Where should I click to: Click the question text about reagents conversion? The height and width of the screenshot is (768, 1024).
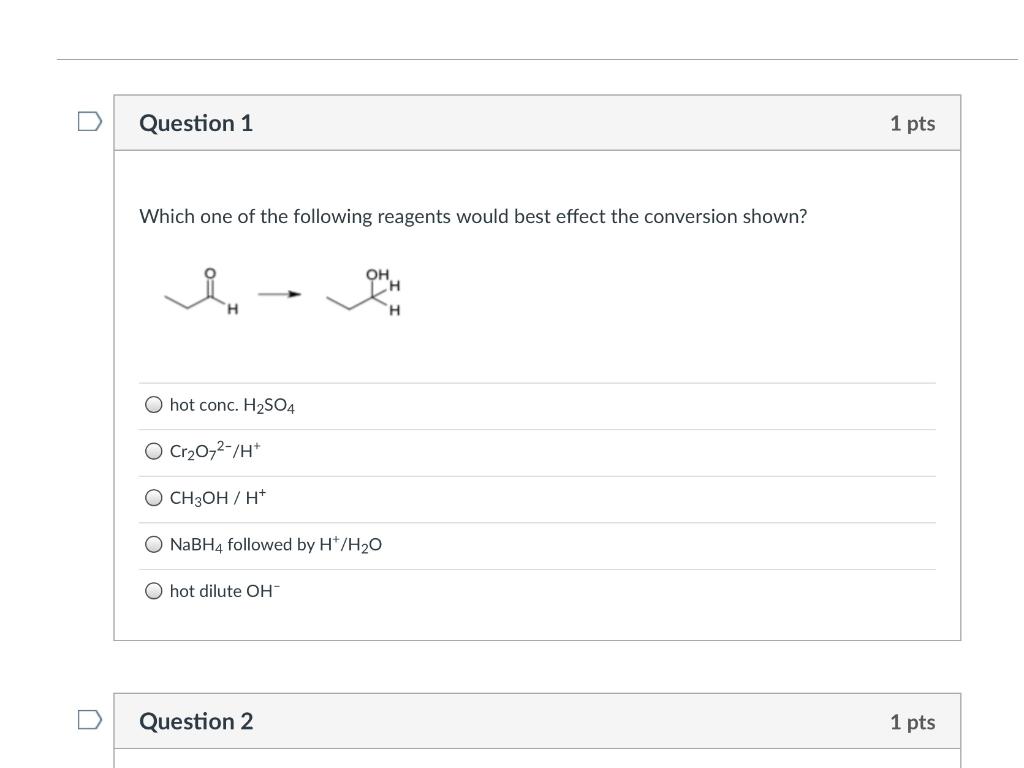tap(472, 216)
